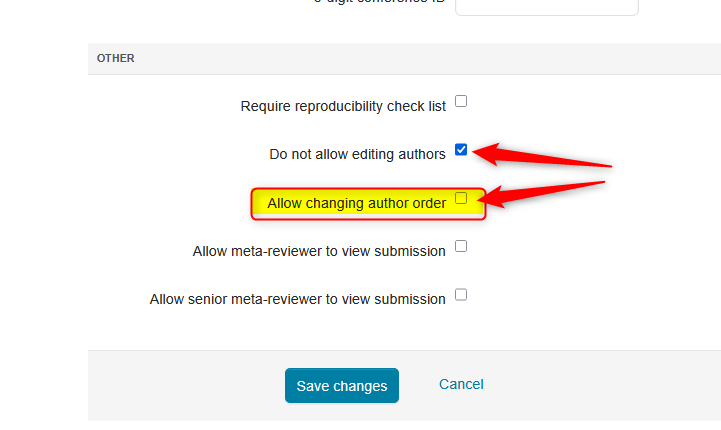The image size is (721, 430).
Task: Tick Allow changing author order checkbox
Action: (461, 198)
